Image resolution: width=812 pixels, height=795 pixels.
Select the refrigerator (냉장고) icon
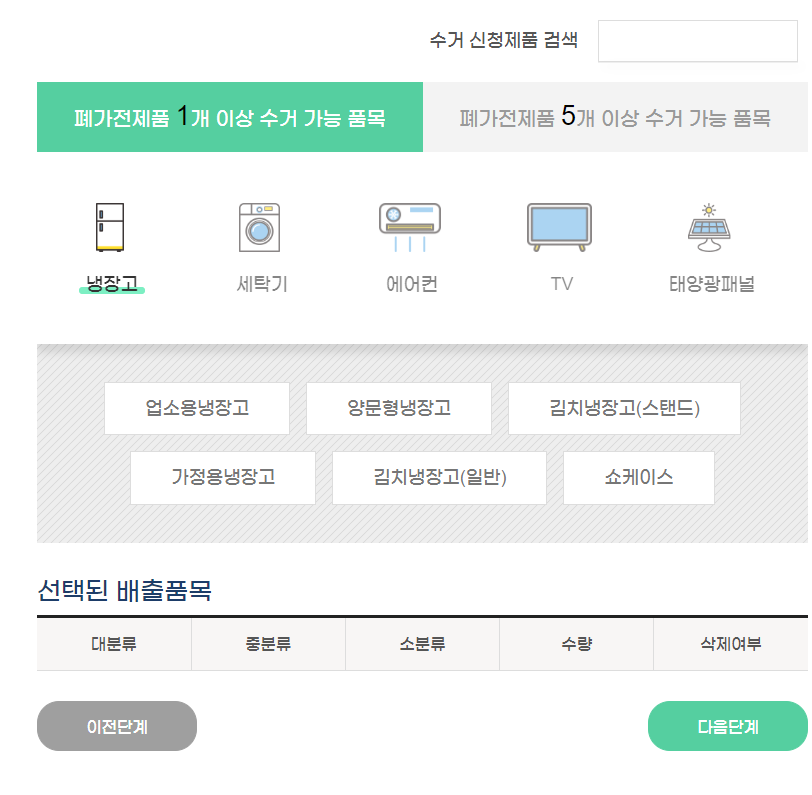coord(110,227)
